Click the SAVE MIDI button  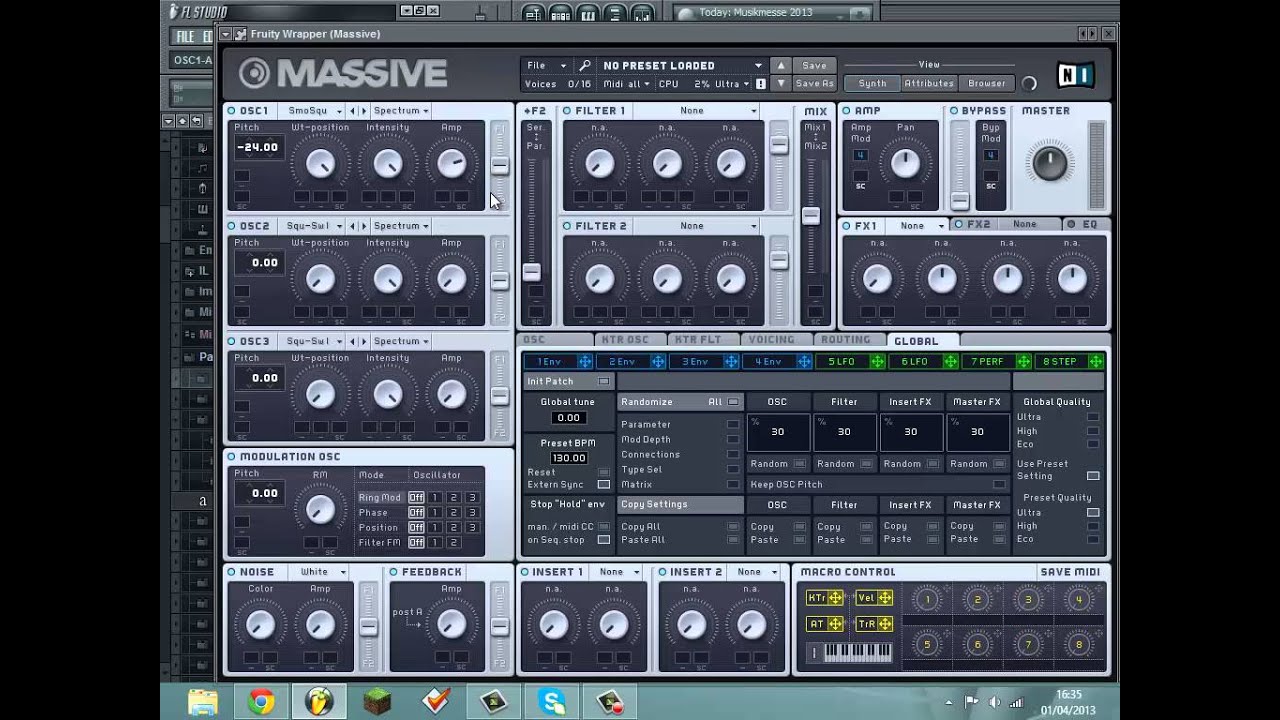pos(1070,572)
